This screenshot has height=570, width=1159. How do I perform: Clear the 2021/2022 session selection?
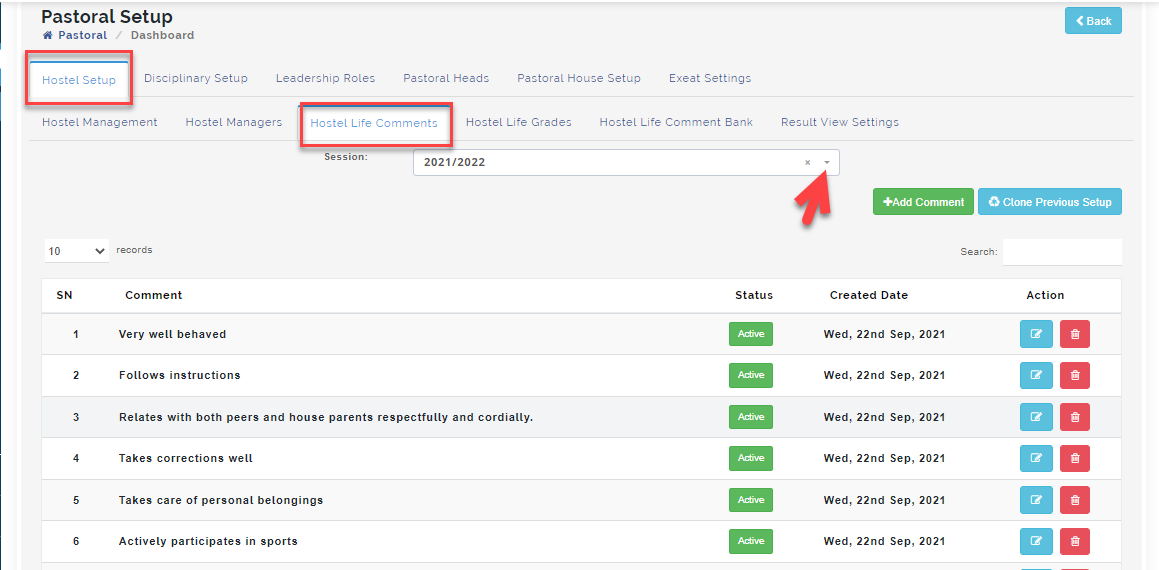[x=807, y=163]
